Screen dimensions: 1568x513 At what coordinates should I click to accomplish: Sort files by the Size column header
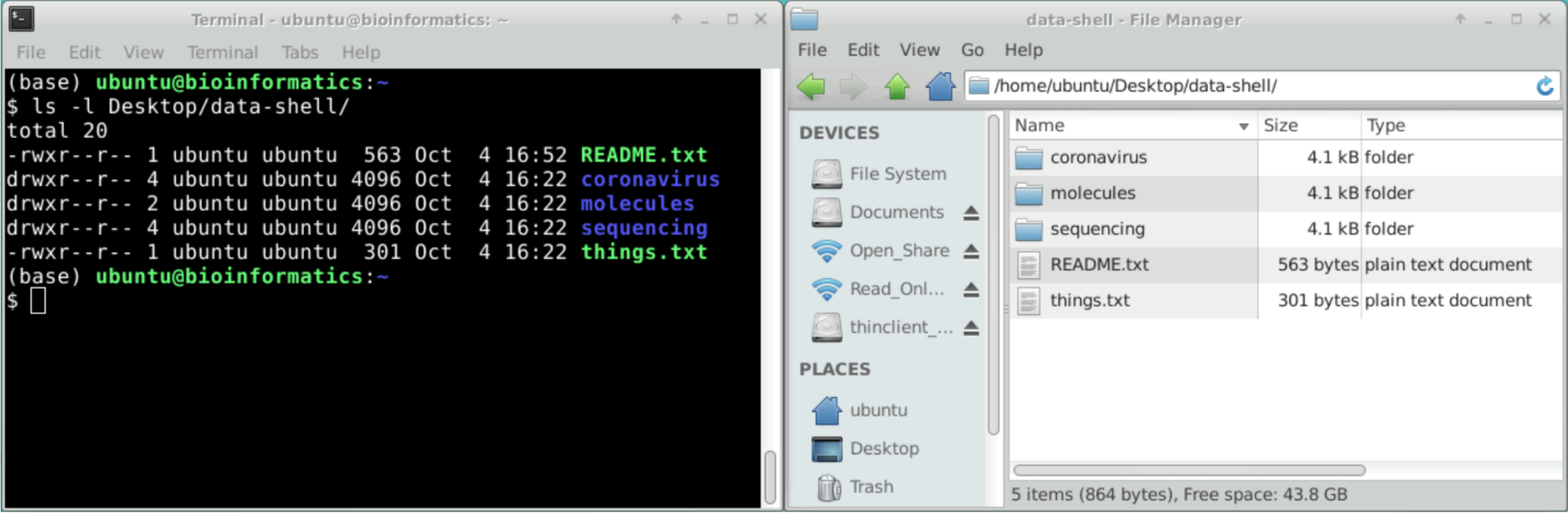click(1310, 126)
